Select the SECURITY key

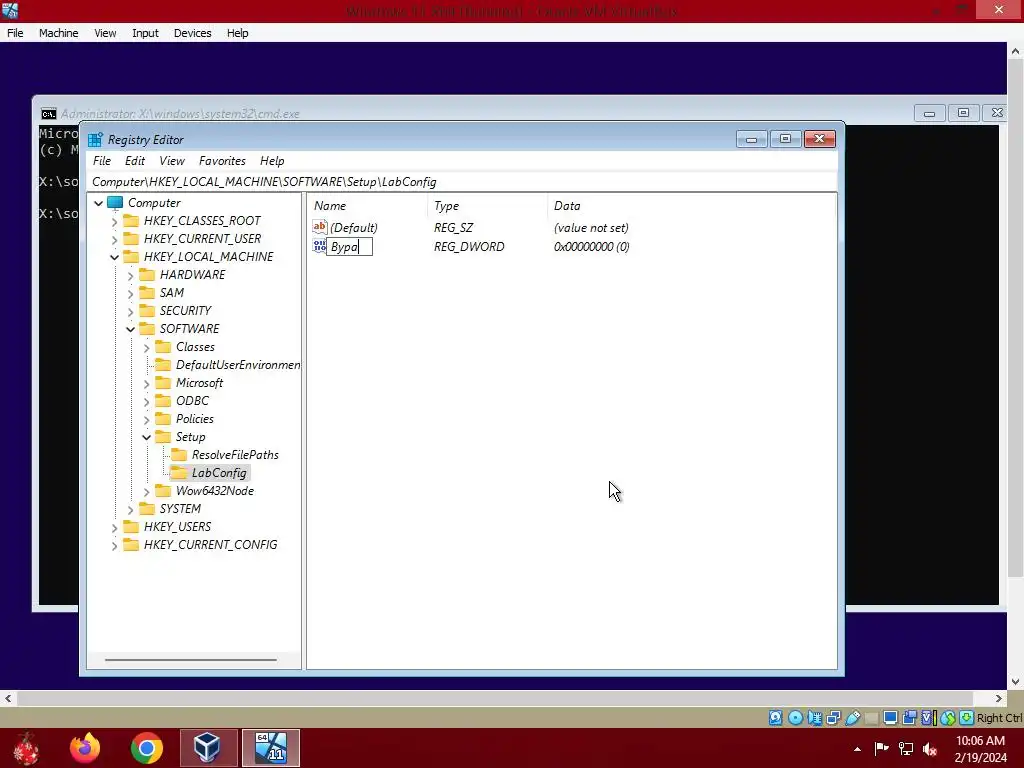point(185,311)
